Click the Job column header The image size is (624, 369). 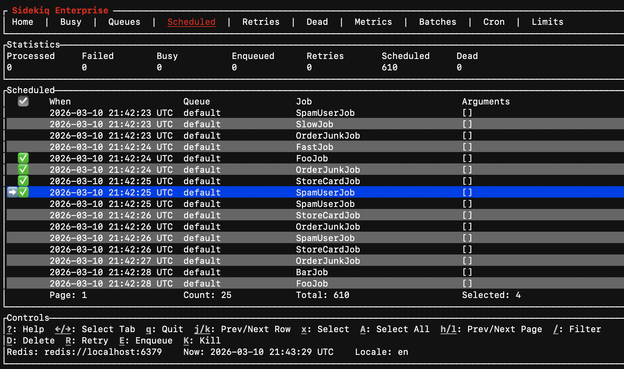click(304, 102)
